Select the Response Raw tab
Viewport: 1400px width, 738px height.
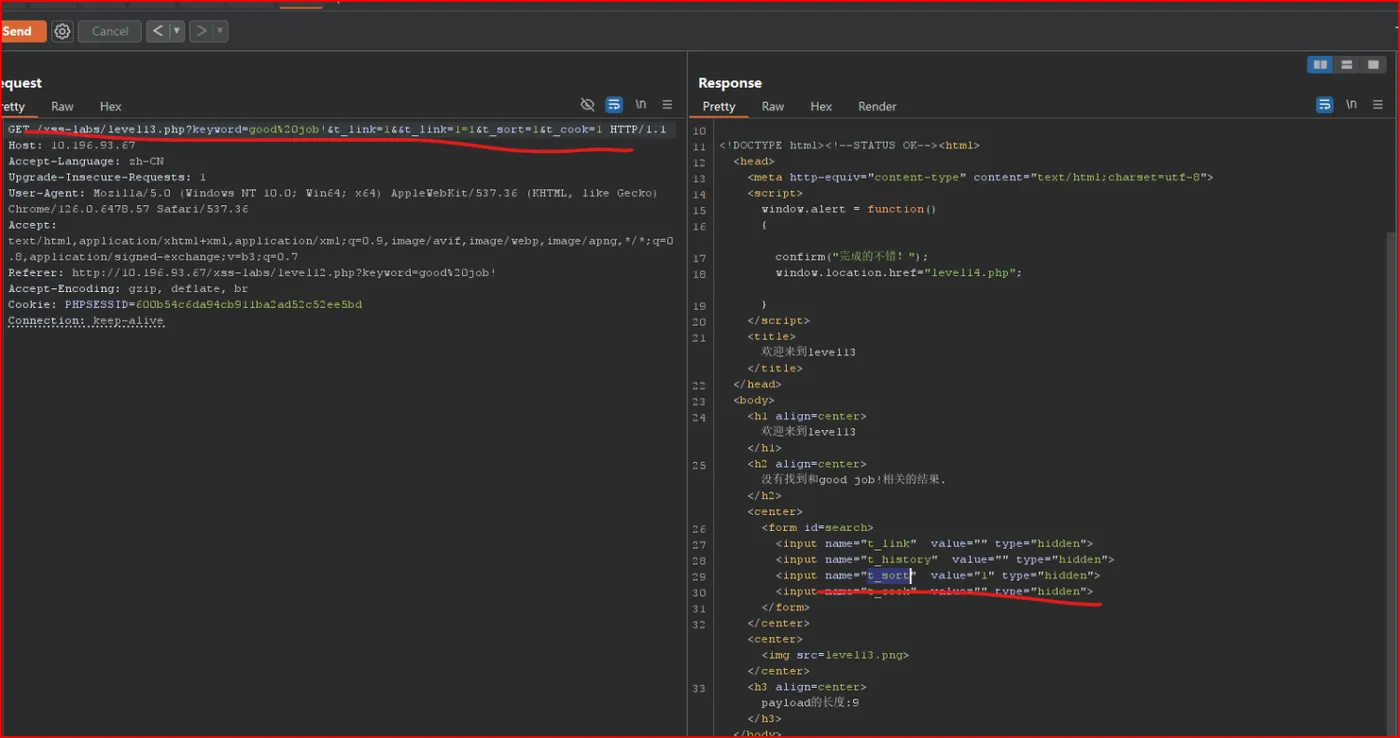773,106
